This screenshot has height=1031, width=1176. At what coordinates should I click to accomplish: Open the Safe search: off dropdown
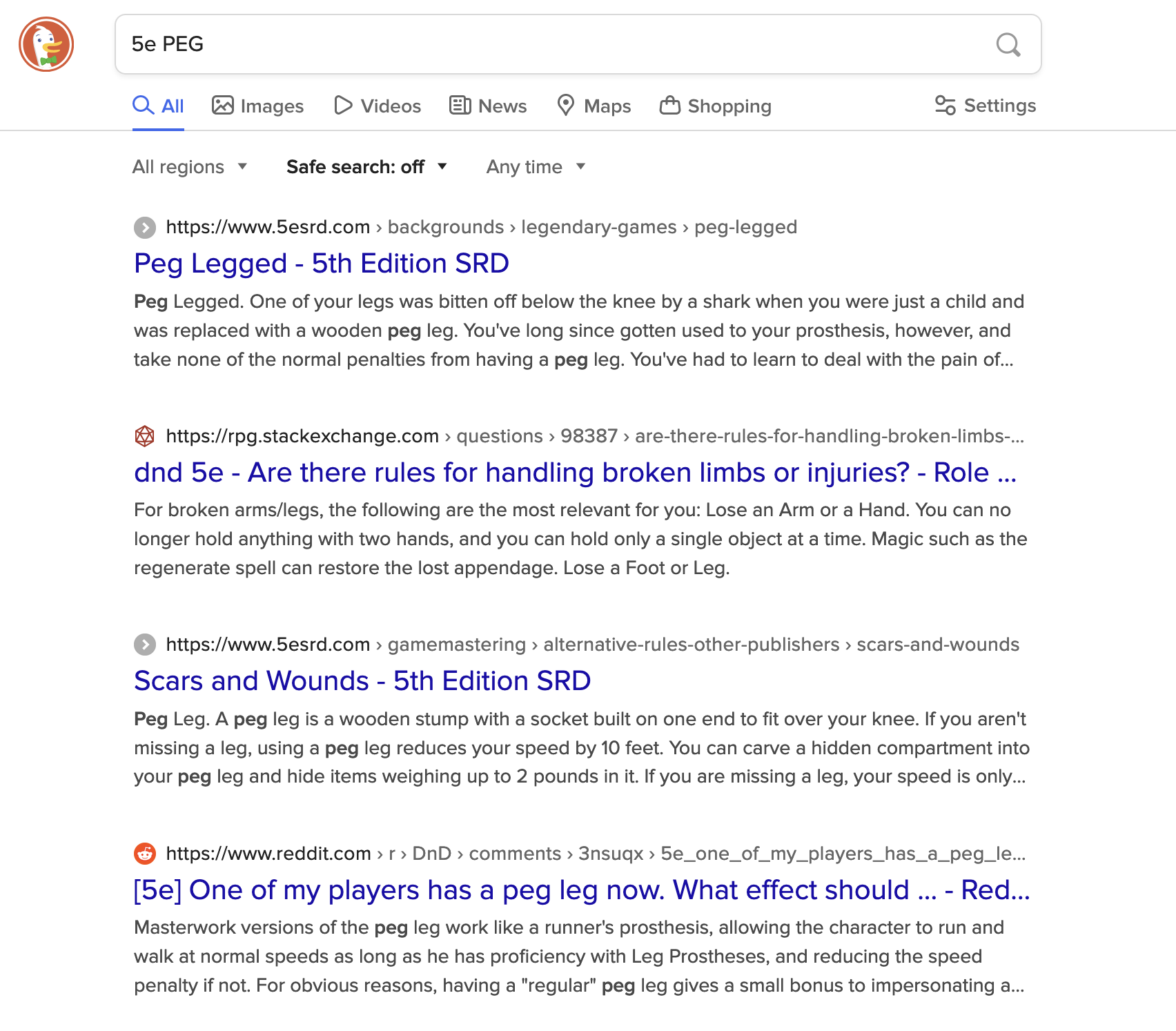[366, 167]
